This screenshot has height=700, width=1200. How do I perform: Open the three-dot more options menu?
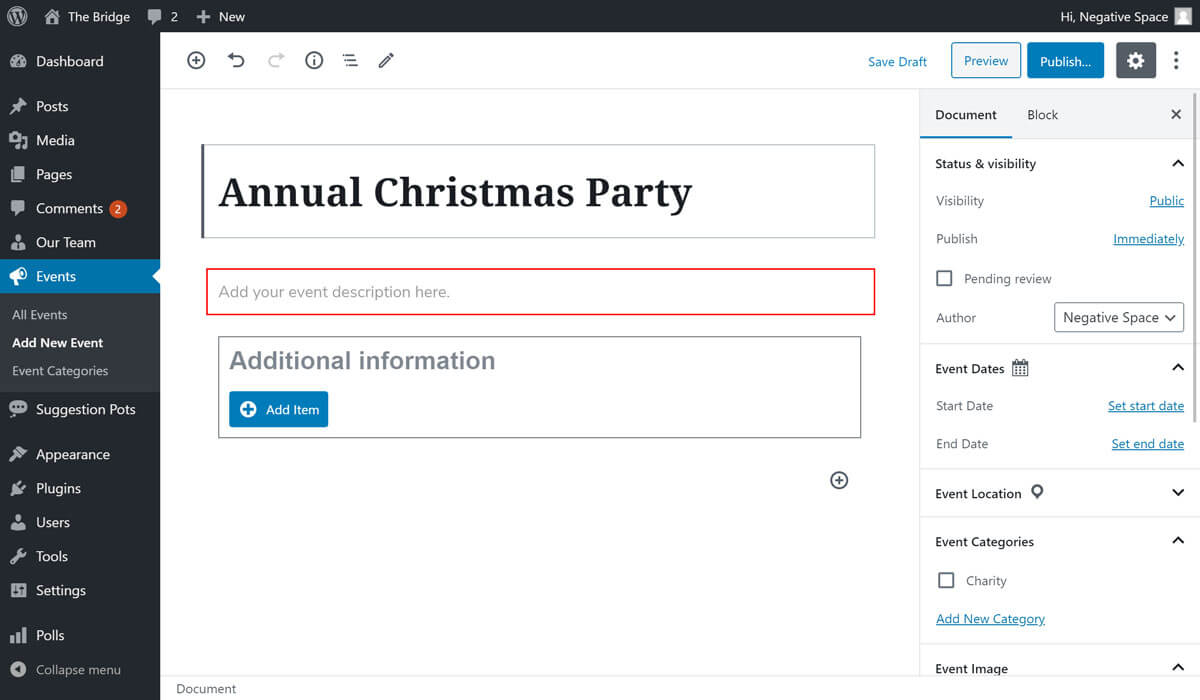click(x=1176, y=61)
